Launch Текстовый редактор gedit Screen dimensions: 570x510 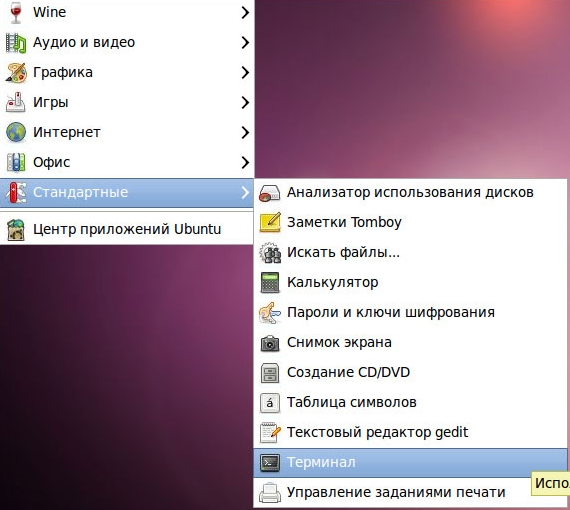coord(410,433)
